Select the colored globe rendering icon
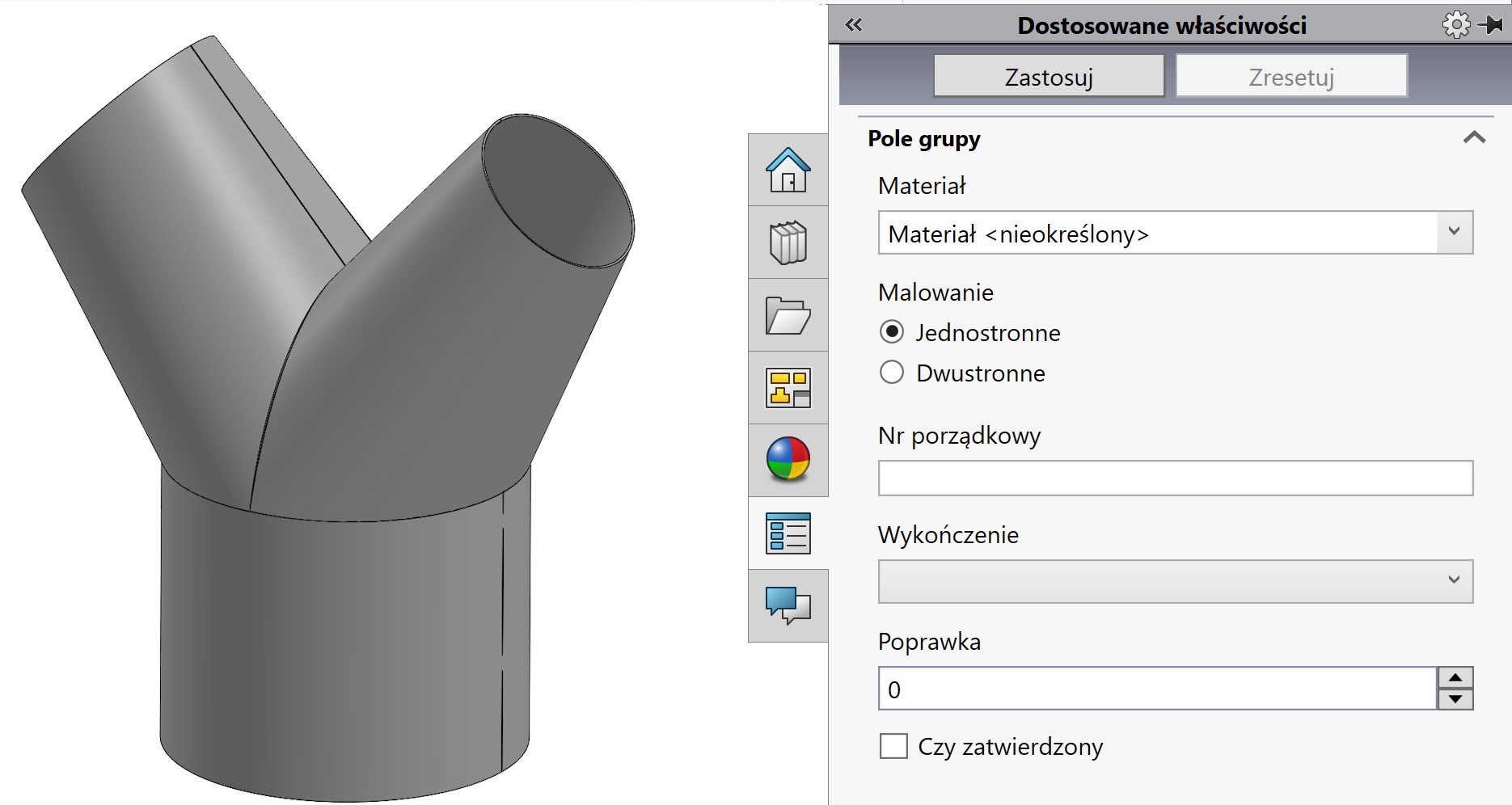Image resolution: width=1512 pixels, height=805 pixels. (x=788, y=461)
